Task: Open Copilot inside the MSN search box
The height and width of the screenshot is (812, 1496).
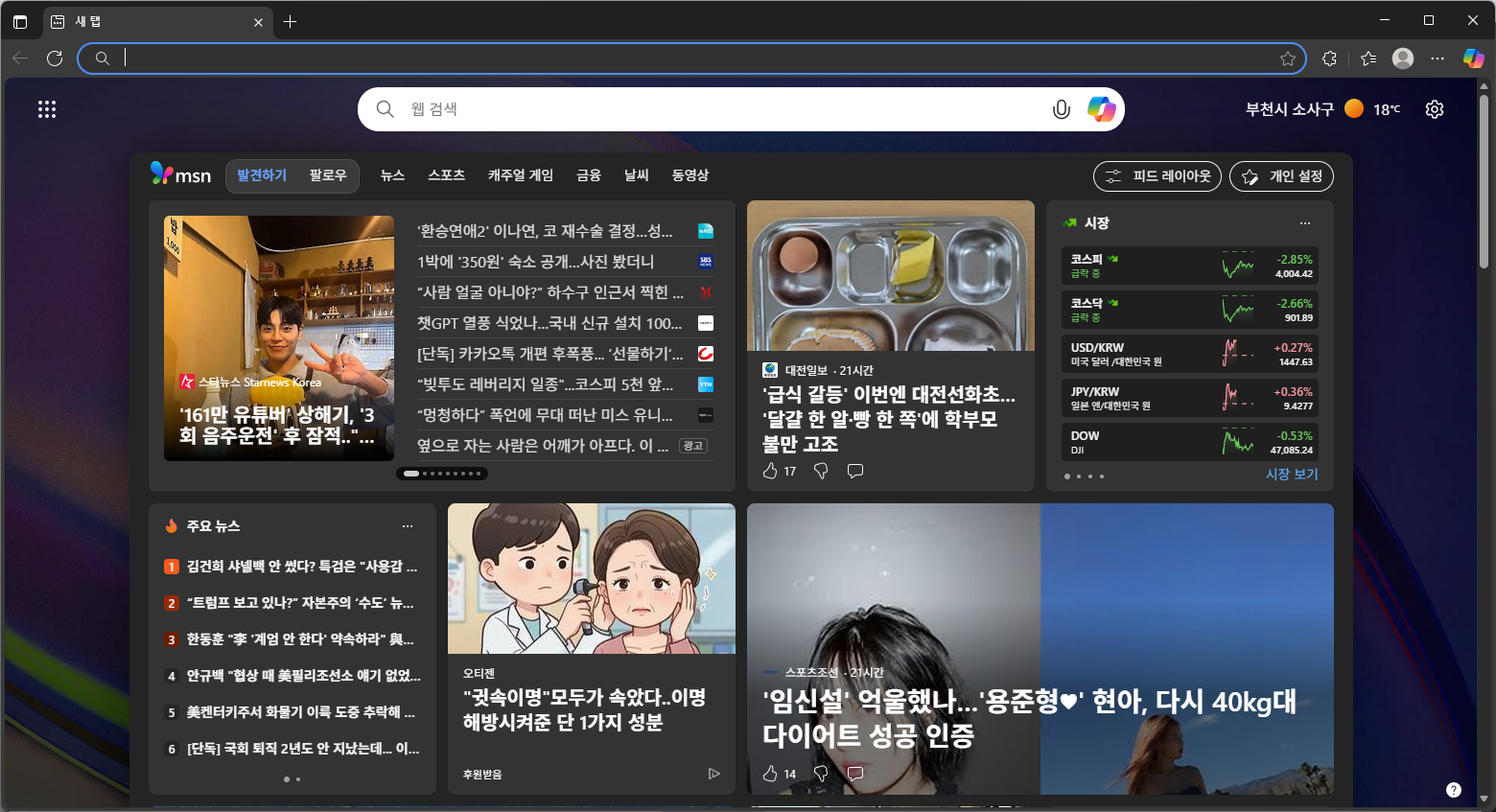Action: point(1101,109)
